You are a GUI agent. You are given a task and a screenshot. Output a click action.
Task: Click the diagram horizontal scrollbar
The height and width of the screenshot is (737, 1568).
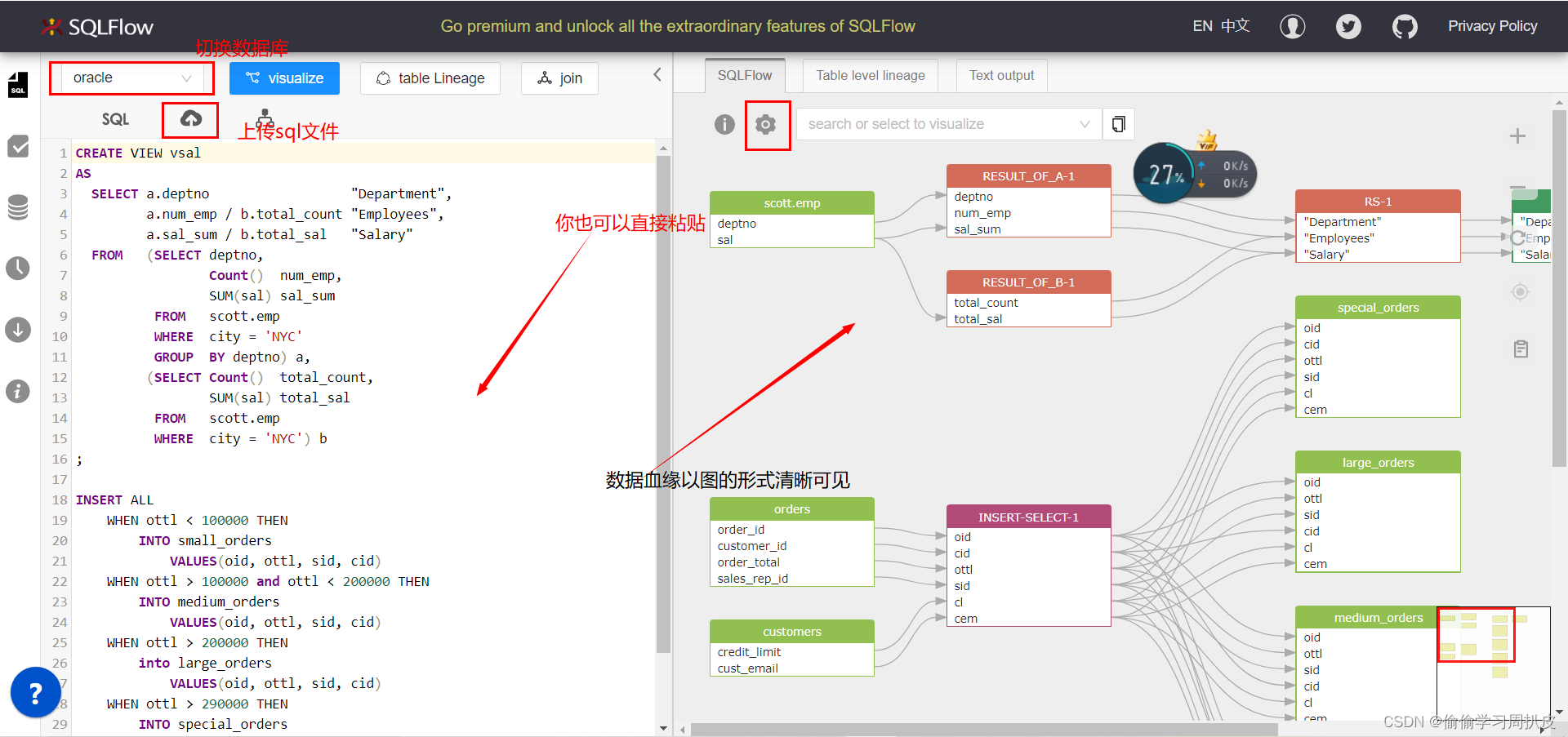click(984, 729)
